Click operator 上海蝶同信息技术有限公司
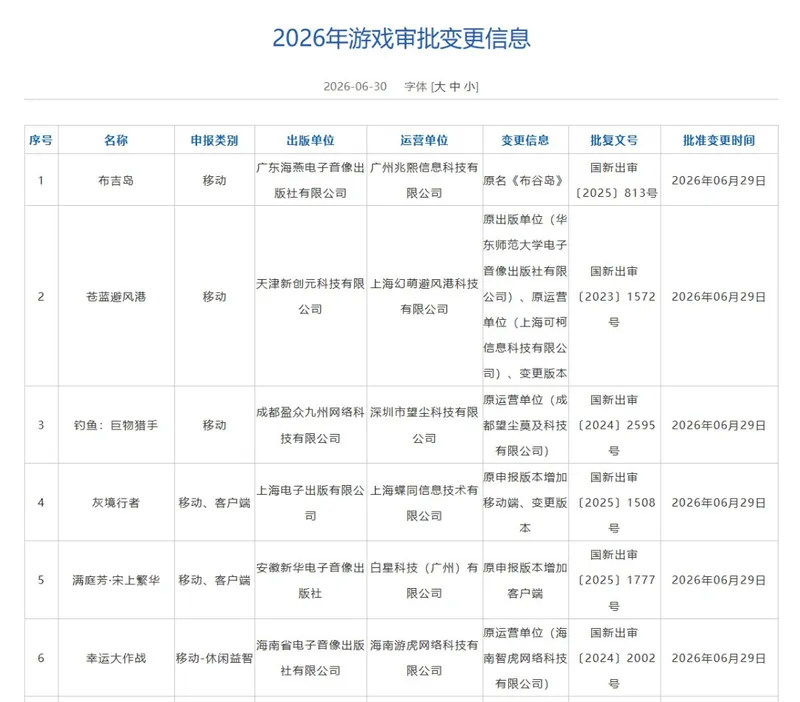800x702 pixels. click(424, 503)
